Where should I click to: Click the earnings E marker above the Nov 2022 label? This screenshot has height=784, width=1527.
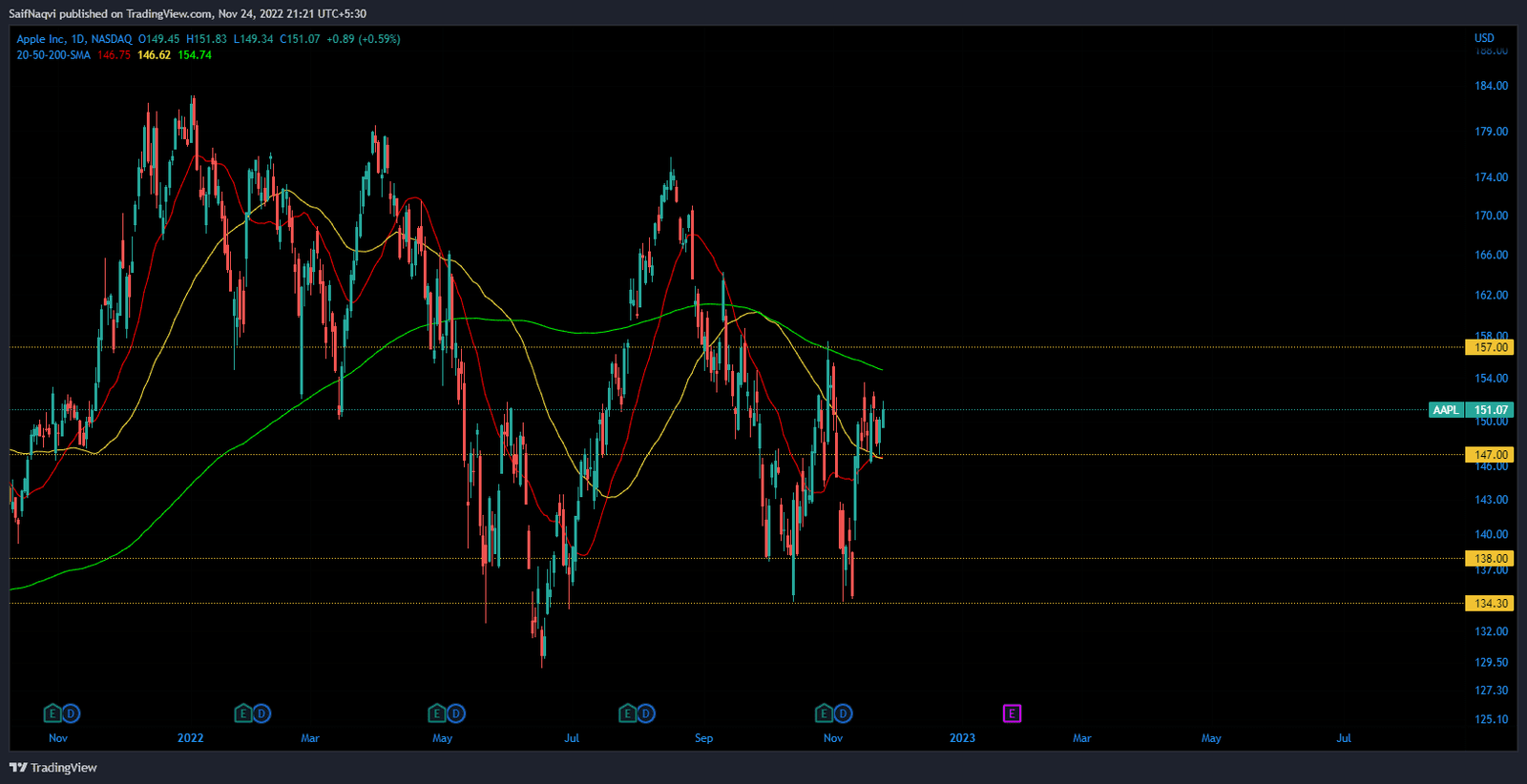pos(824,713)
